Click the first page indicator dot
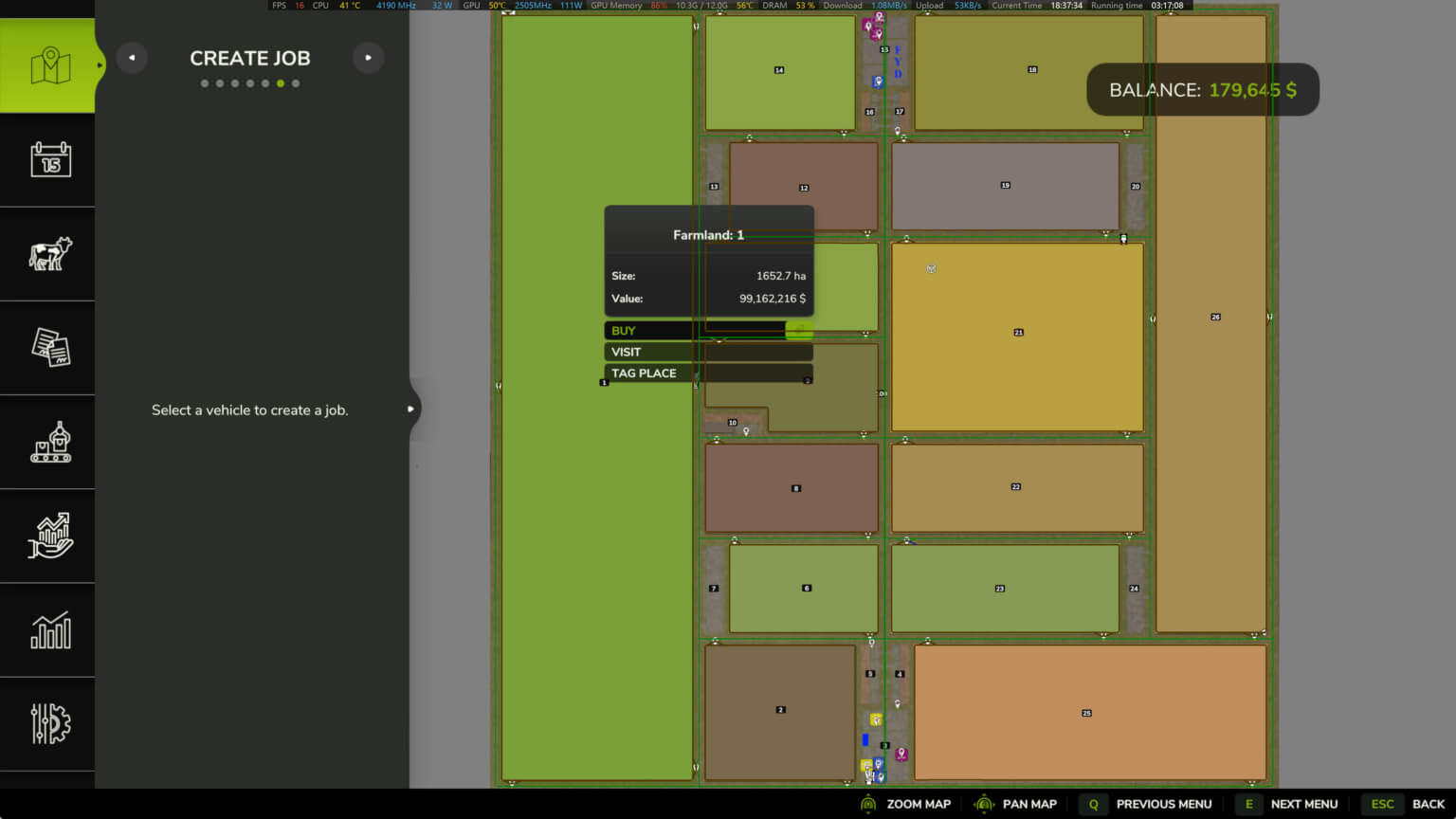The width and height of the screenshot is (1456, 819). point(205,83)
